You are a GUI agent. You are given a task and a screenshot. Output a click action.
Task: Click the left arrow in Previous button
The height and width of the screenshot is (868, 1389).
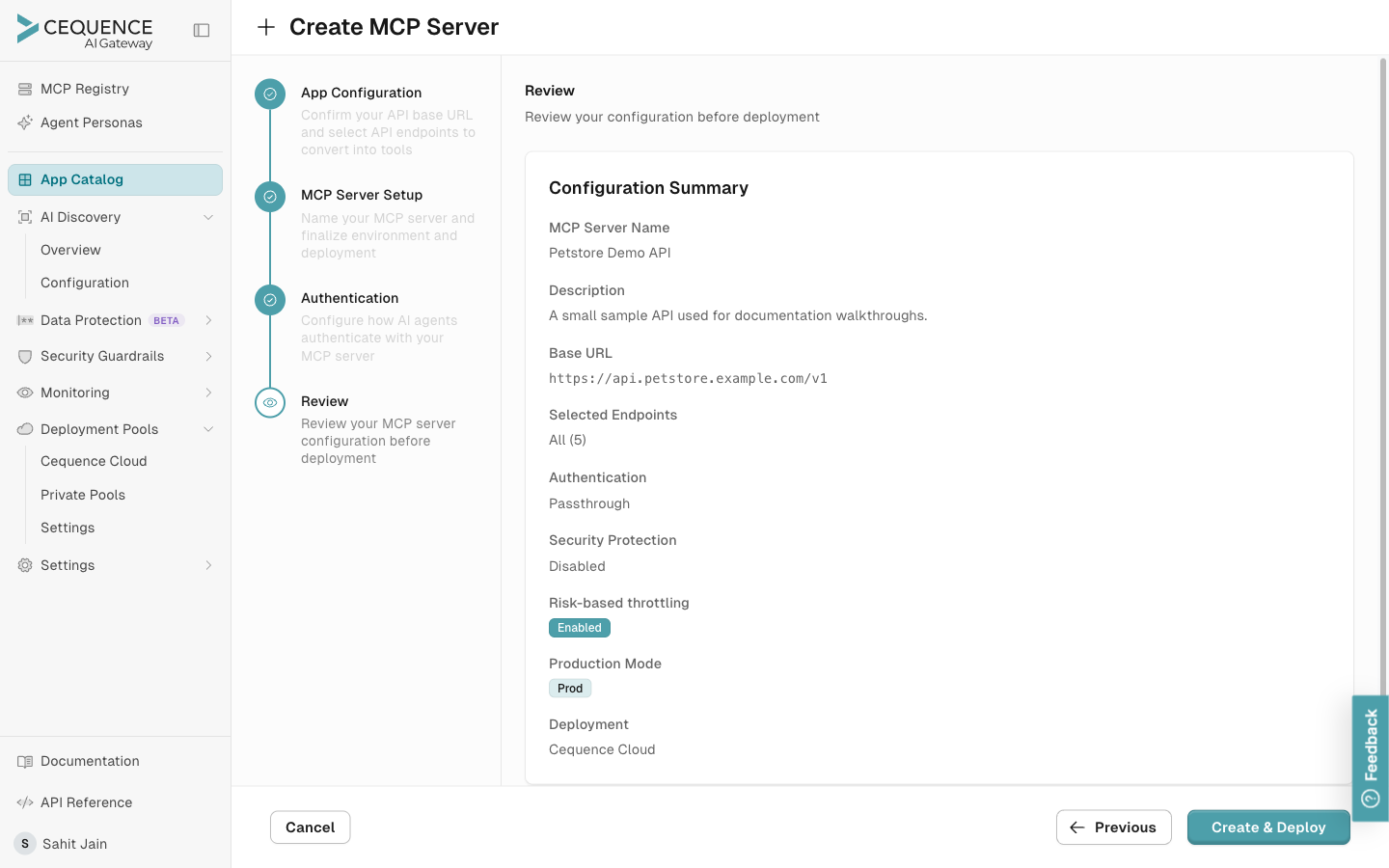[1077, 827]
